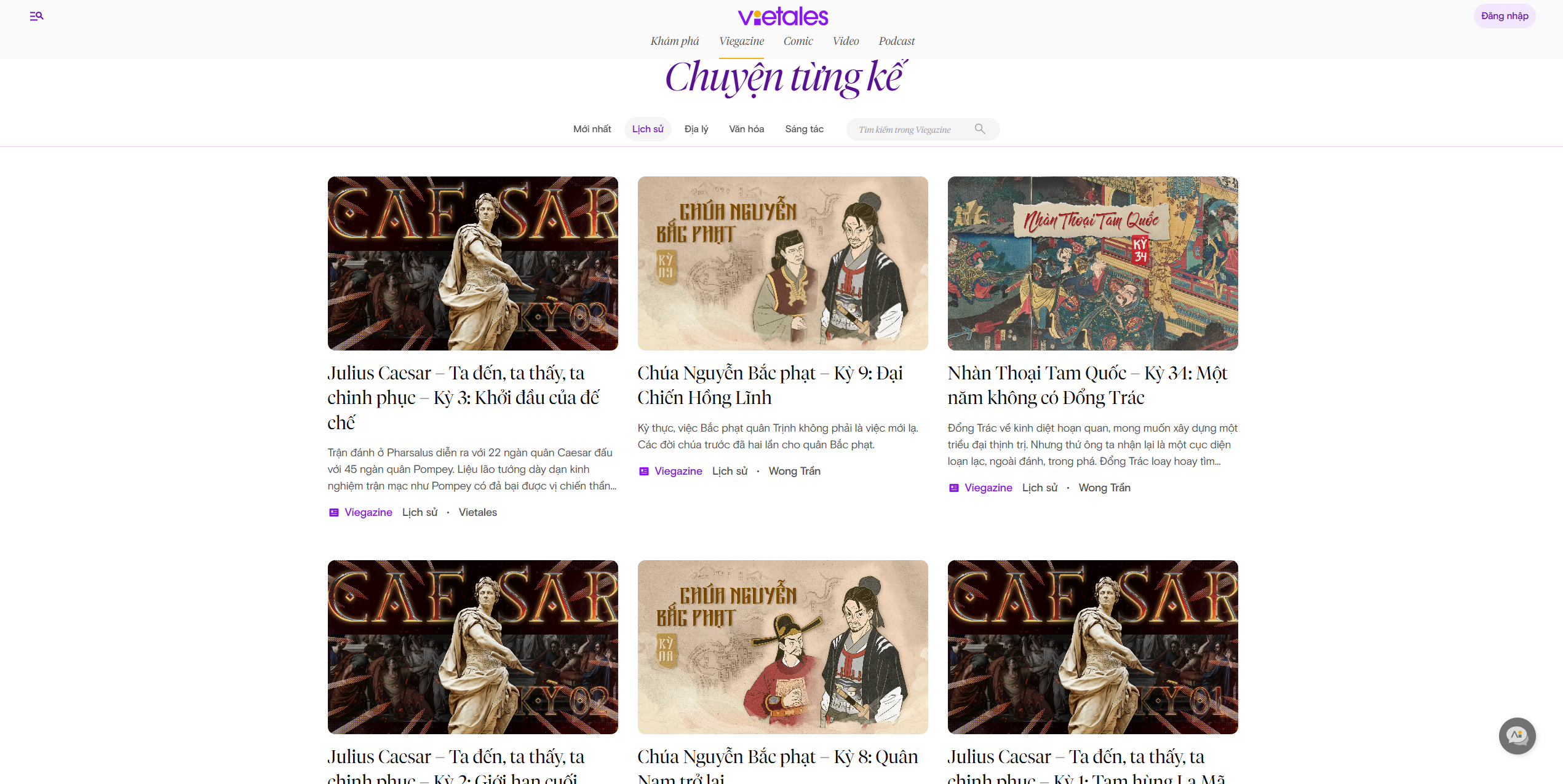The image size is (1563, 784).
Task: Click the magnifier icon in Viegazine search
Action: (x=980, y=129)
